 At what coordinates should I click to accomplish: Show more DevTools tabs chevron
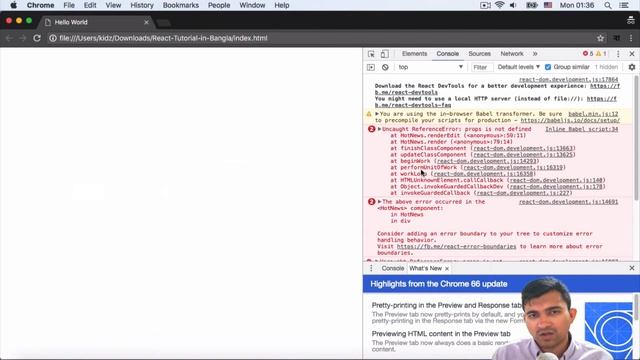pyautogui.click(x=535, y=54)
